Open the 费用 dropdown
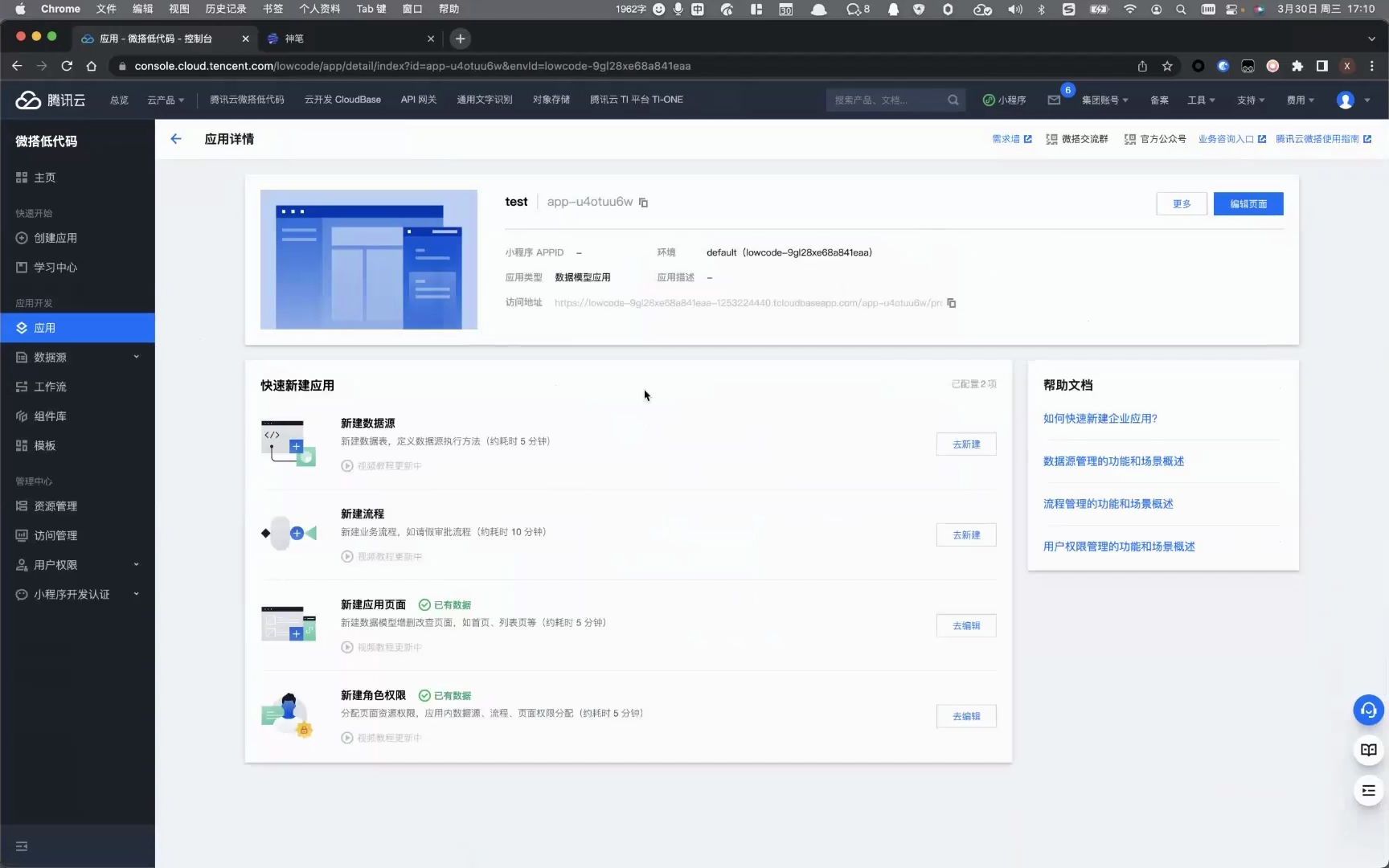 tap(1301, 100)
